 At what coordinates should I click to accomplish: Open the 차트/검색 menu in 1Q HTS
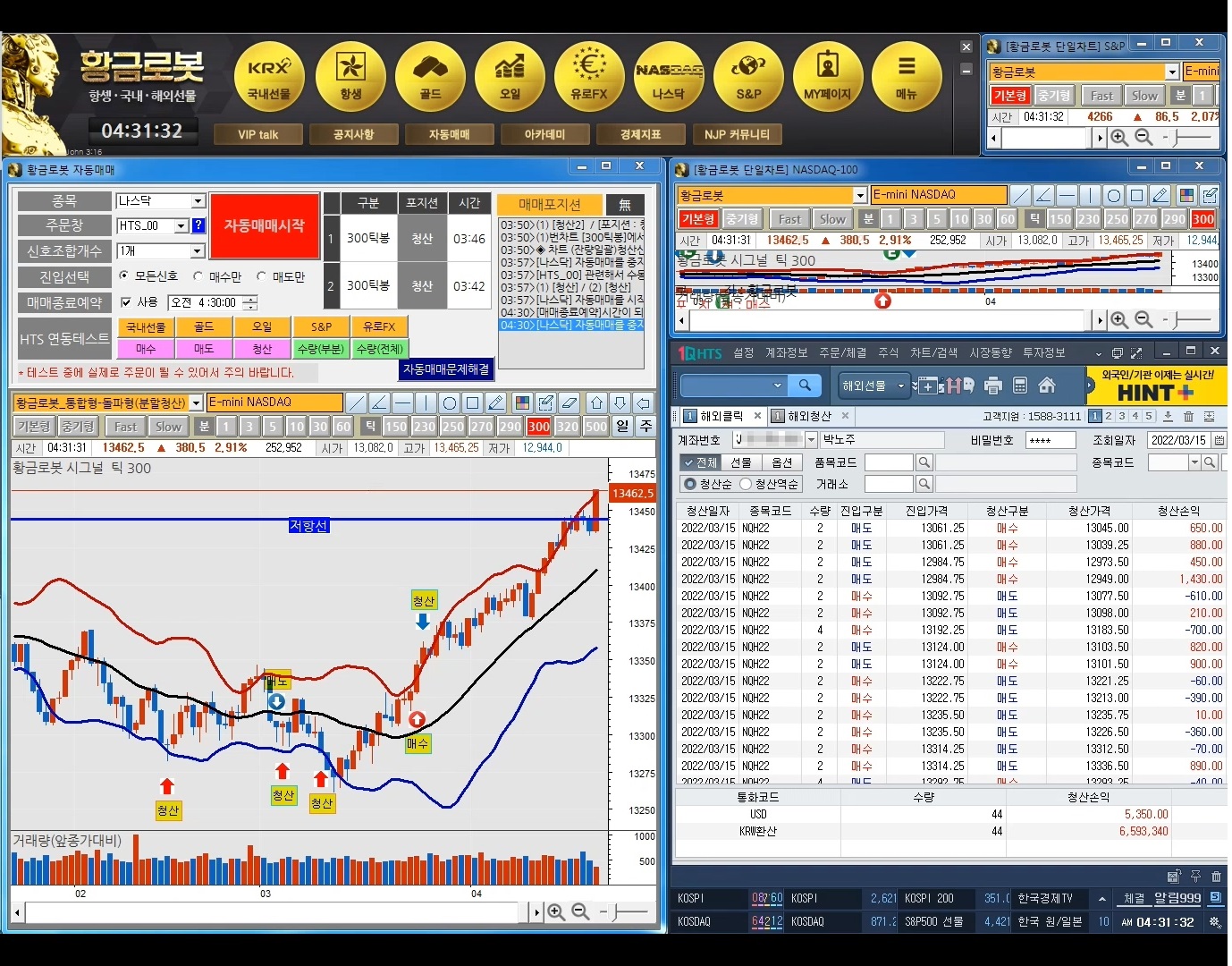pos(934,353)
